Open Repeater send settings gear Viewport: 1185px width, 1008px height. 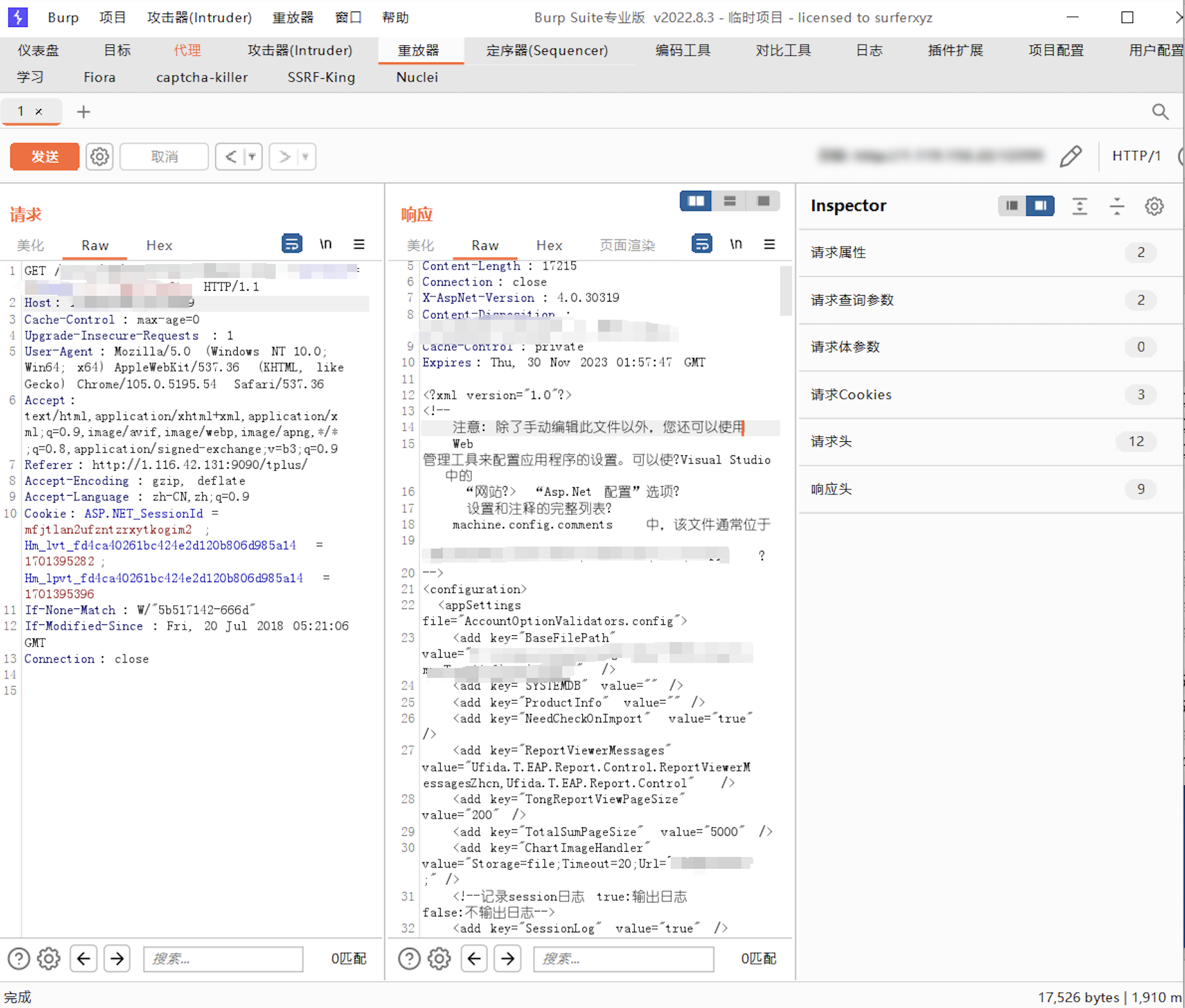(99, 156)
